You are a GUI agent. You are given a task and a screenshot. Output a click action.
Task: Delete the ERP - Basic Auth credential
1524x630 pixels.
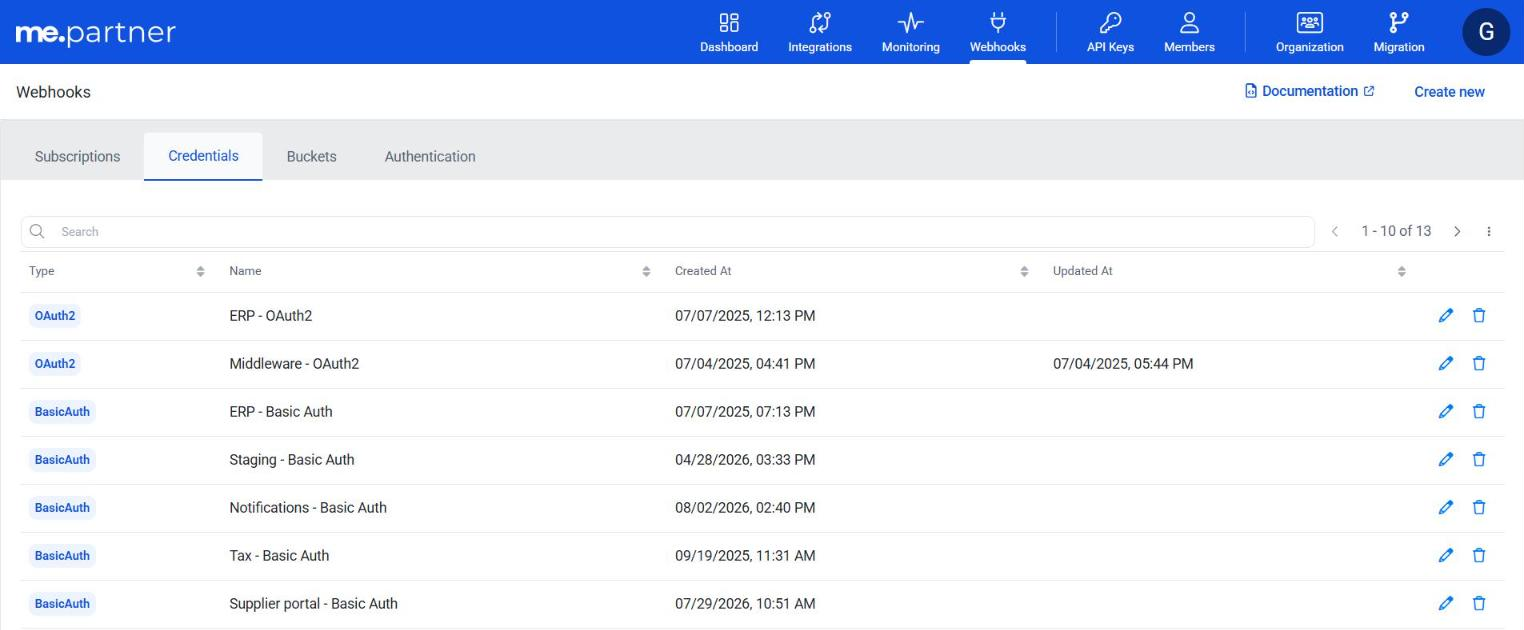pyautogui.click(x=1479, y=412)
